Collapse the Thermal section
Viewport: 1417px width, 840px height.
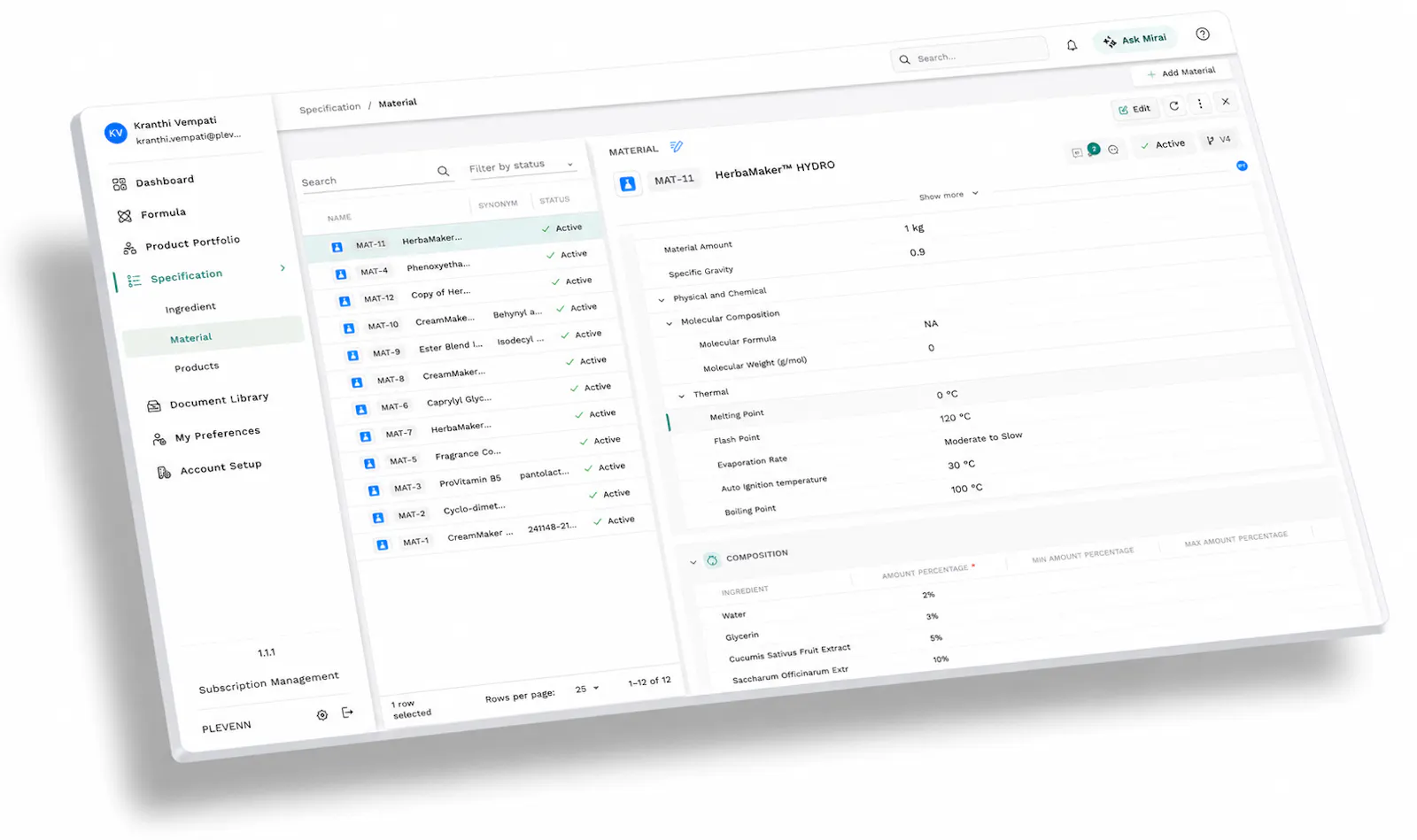point(681,396)
